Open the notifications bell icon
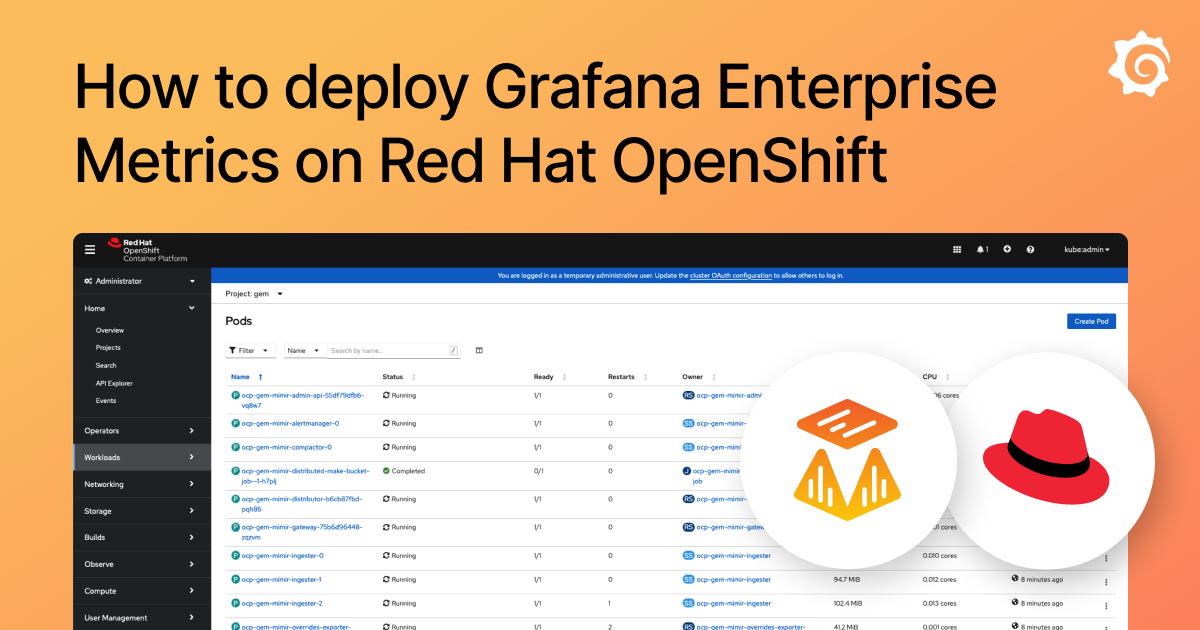The width and height of the screenshot is (1200, 630). [x=981, y=249]
